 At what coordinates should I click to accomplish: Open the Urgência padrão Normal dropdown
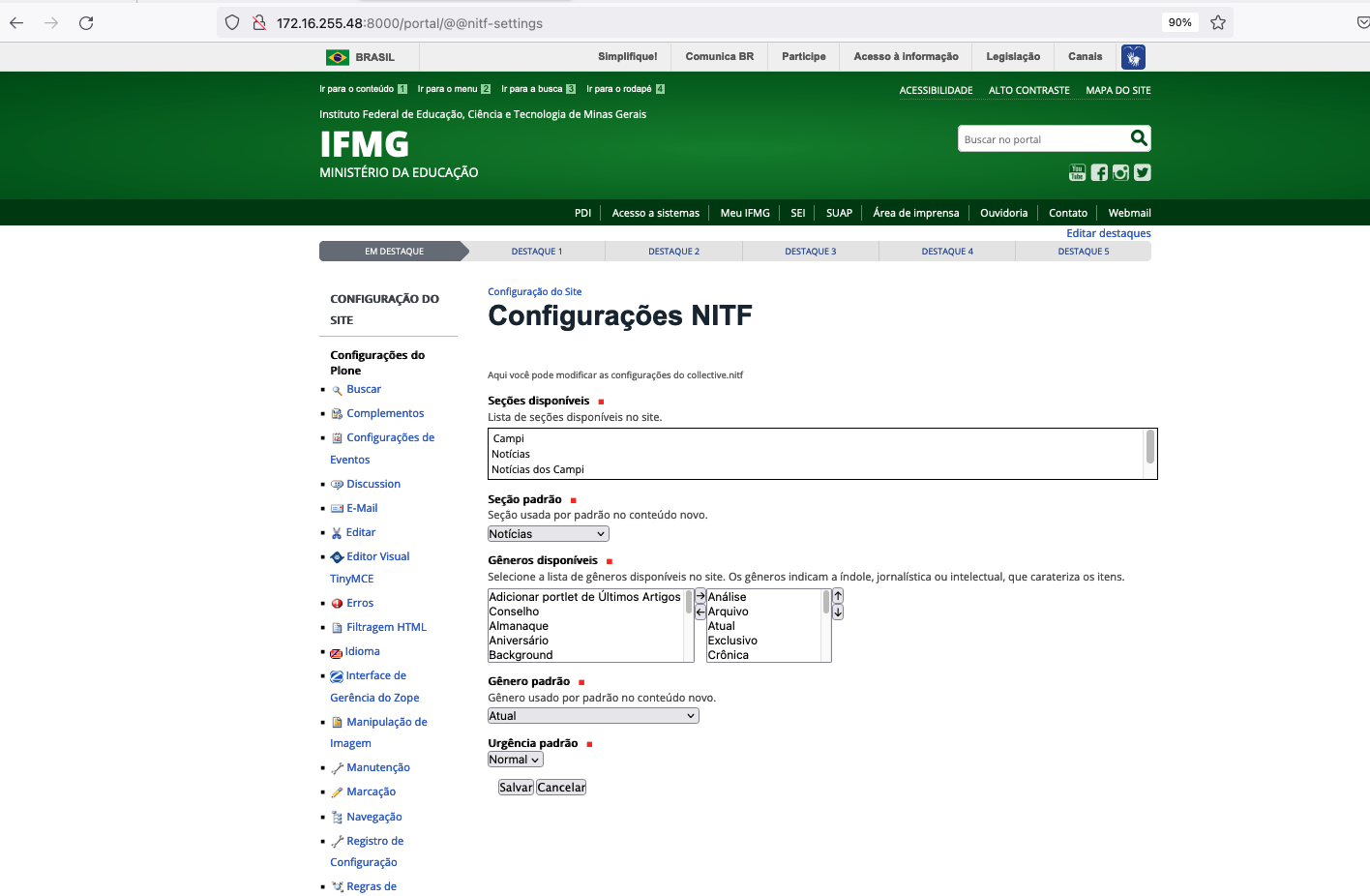tap(514, 759)
